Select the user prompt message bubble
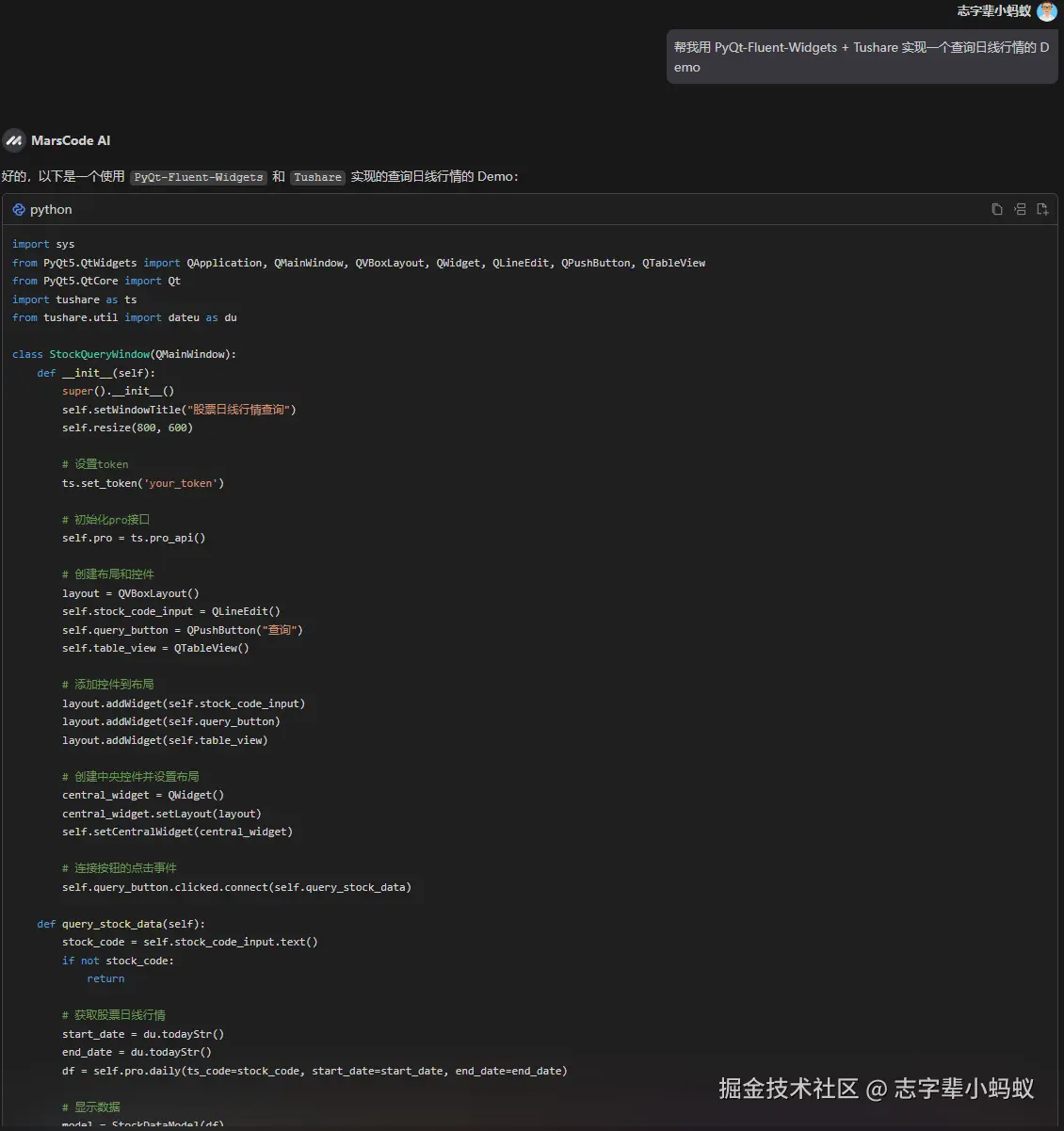Screen dimensions: 1064x1131 pos(862,57)
